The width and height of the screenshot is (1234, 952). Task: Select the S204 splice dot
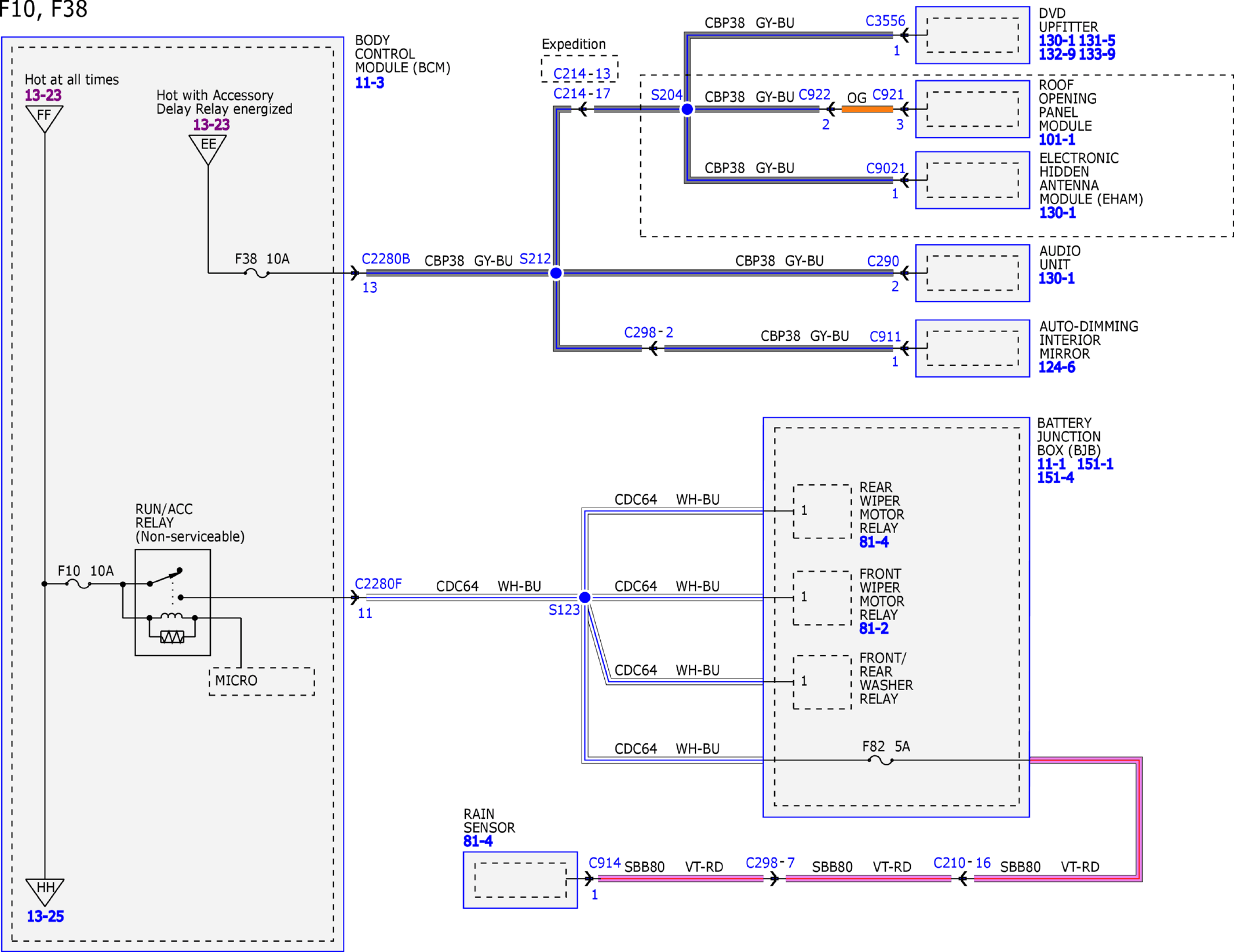click(x=687, y=109)
